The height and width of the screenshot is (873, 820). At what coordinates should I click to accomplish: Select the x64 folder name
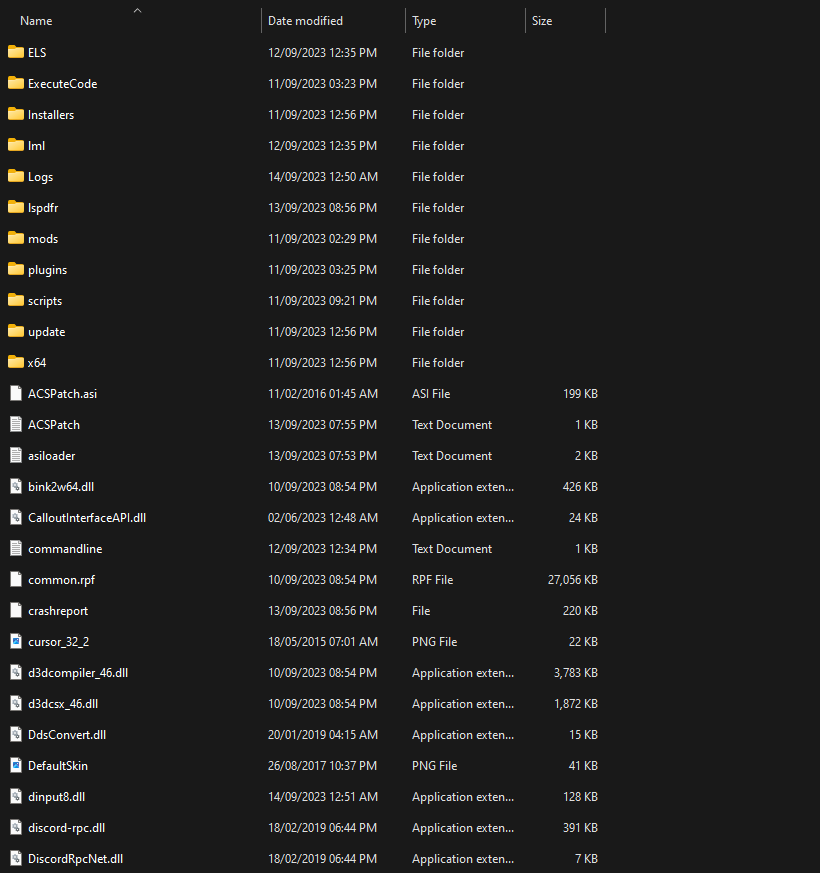37,362
